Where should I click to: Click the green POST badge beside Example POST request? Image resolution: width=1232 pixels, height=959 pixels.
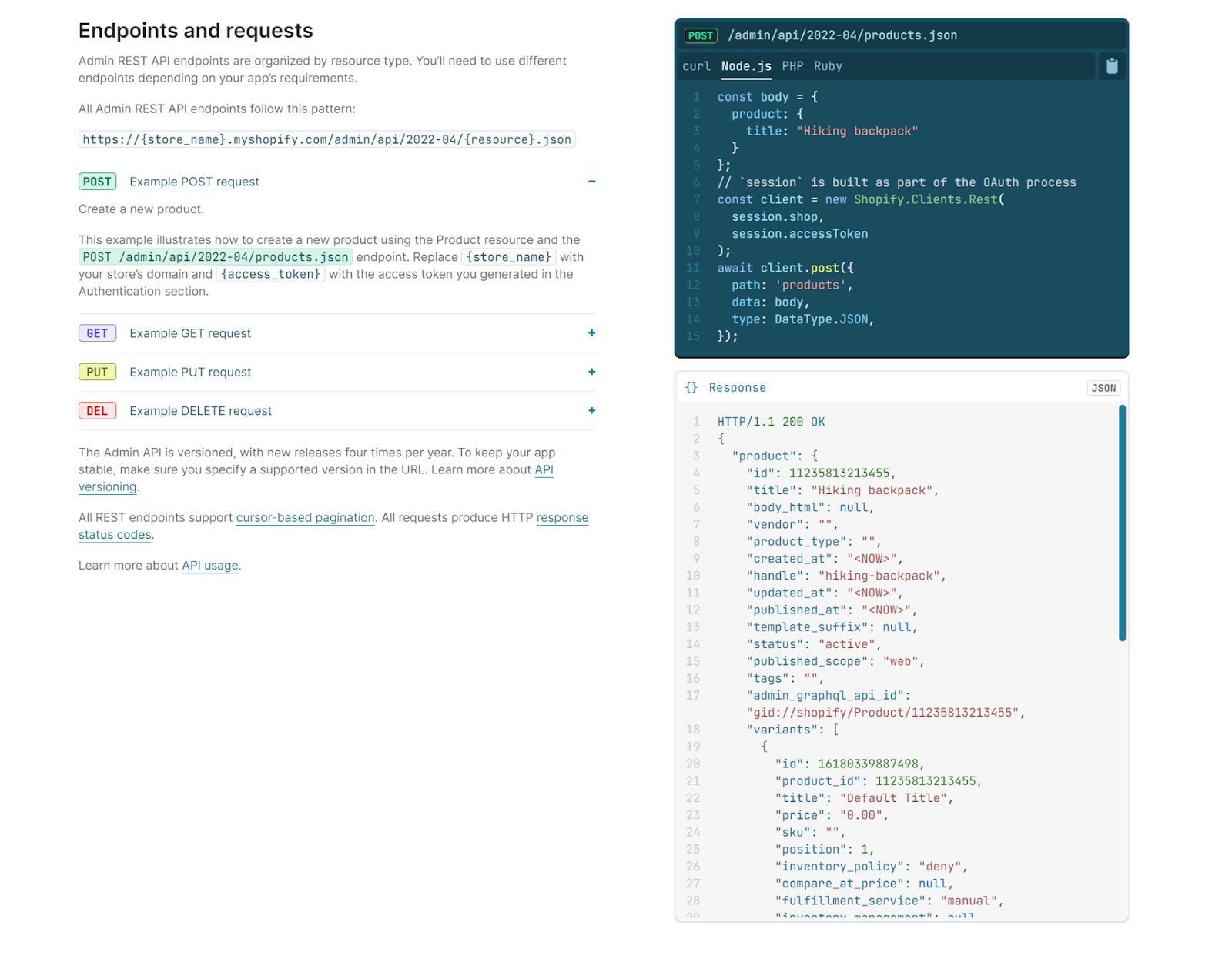[x=97, y=181]
